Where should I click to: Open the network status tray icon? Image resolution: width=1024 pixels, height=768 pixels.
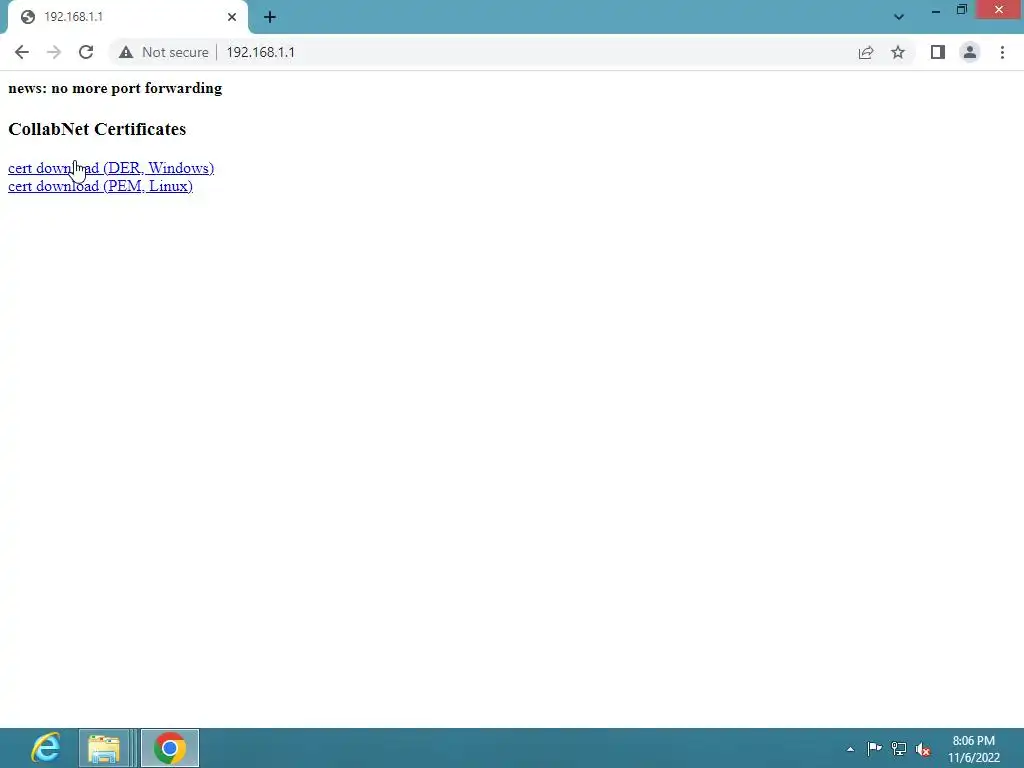click(x=899, y=749)
